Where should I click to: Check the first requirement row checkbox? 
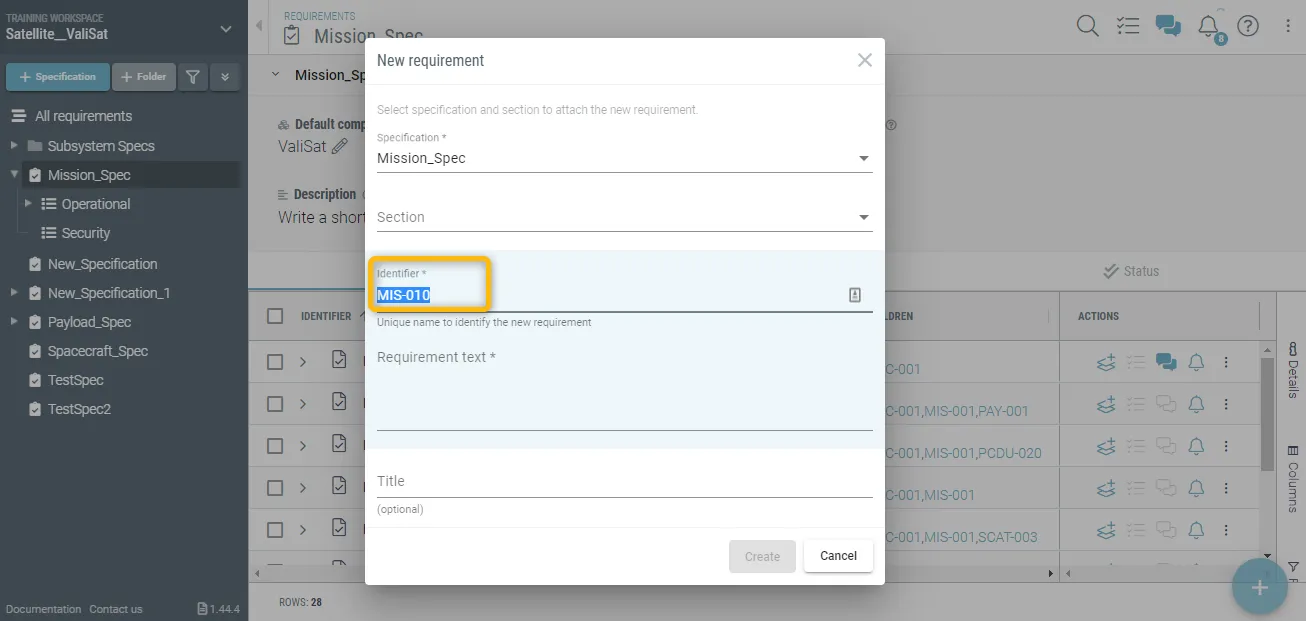click(275, 362)
